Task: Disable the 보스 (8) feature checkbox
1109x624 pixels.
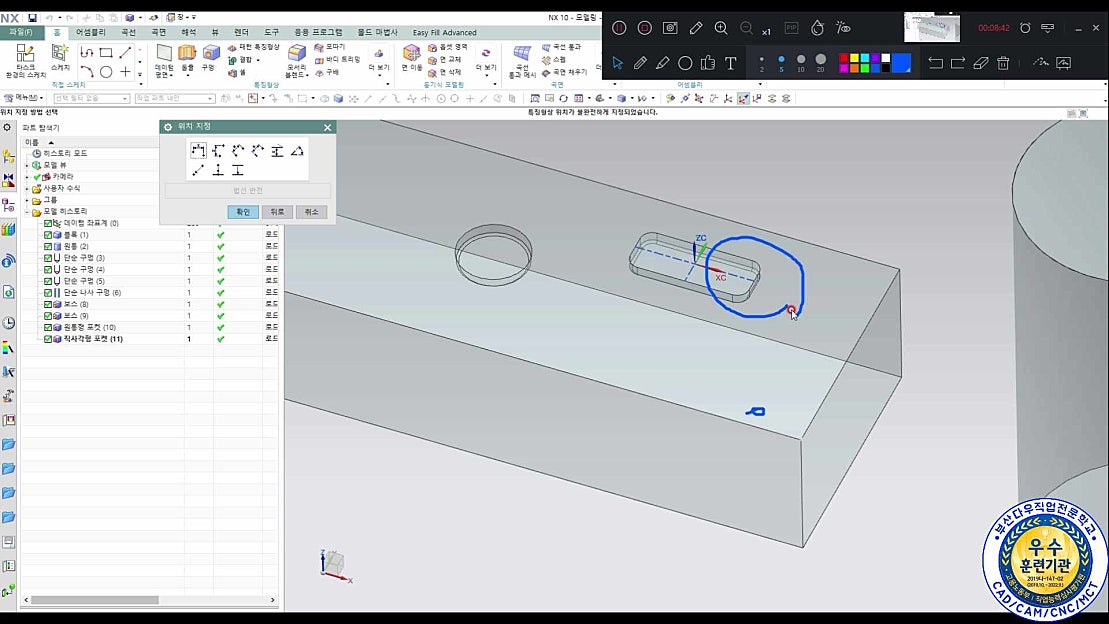Action: (x=47, y=303)
